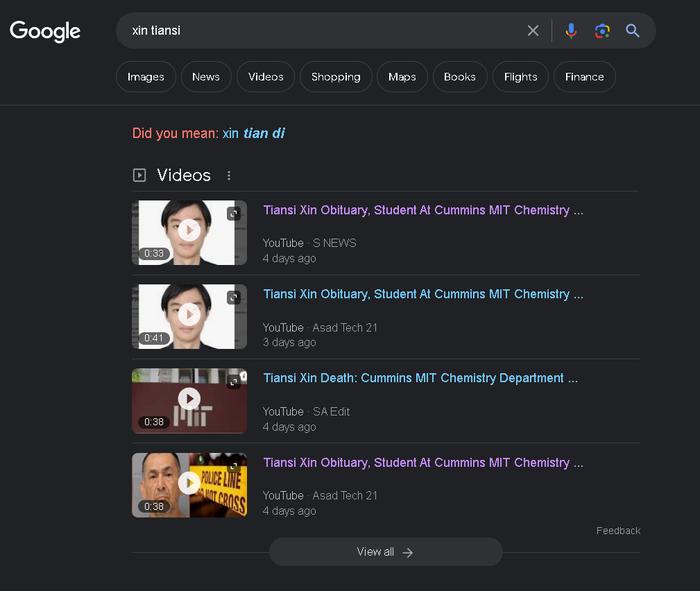Switch to the Maps tab
The width and height of the screenshot is (700, 591).
point(402,77)
